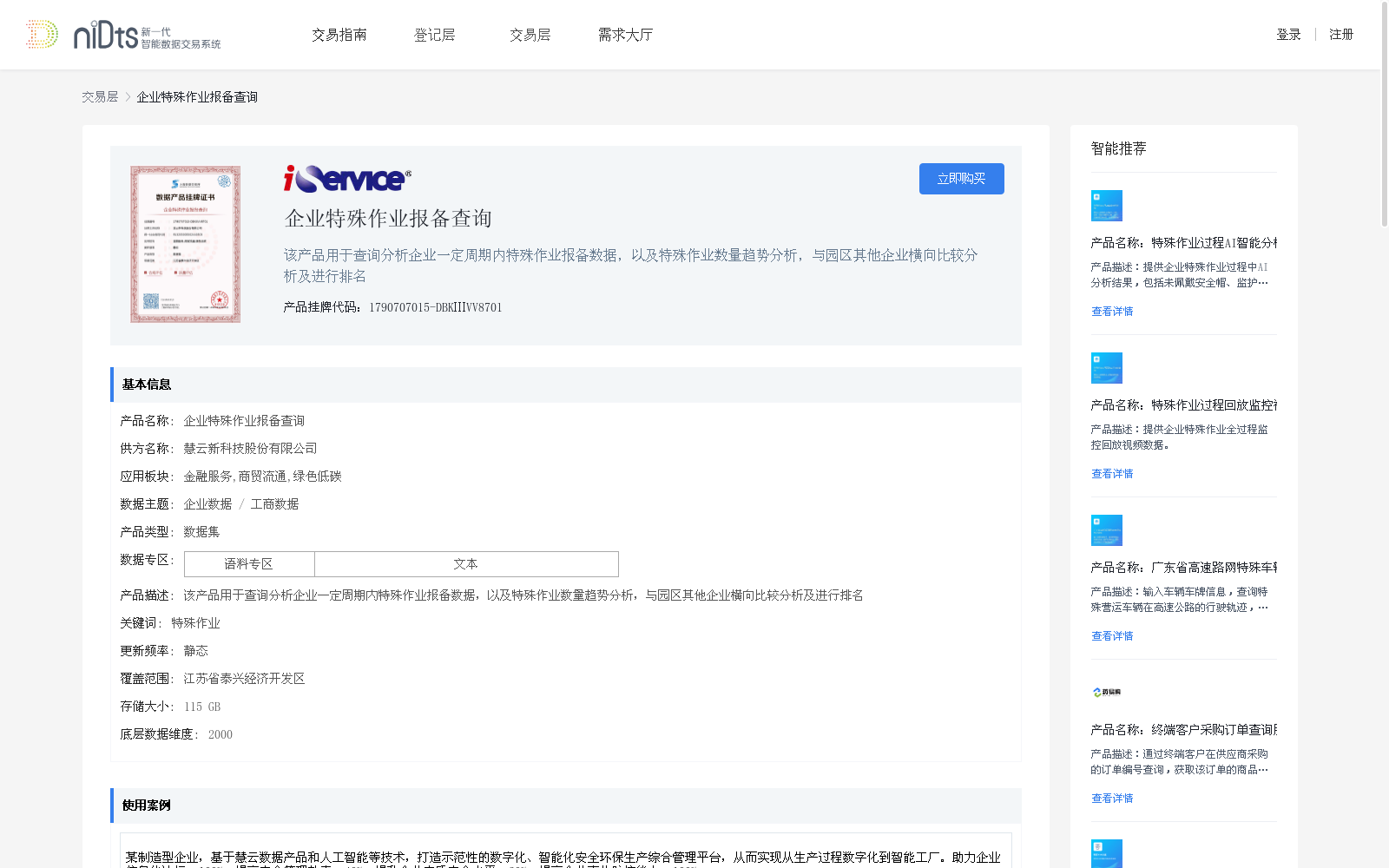Click the 115 GB storage value
Viewport: 1389px width, 868px height.
(x=202, y=707)
